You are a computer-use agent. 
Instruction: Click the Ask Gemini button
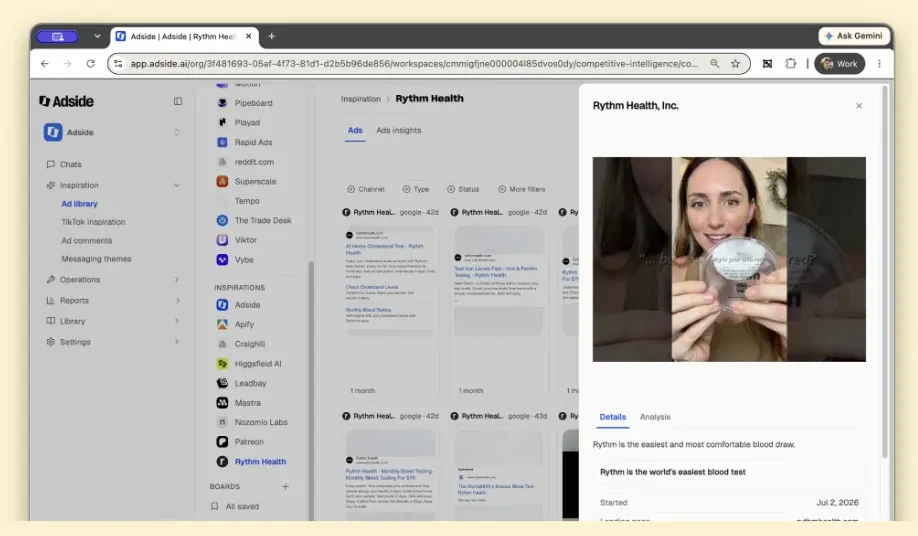tap(854, 36)
